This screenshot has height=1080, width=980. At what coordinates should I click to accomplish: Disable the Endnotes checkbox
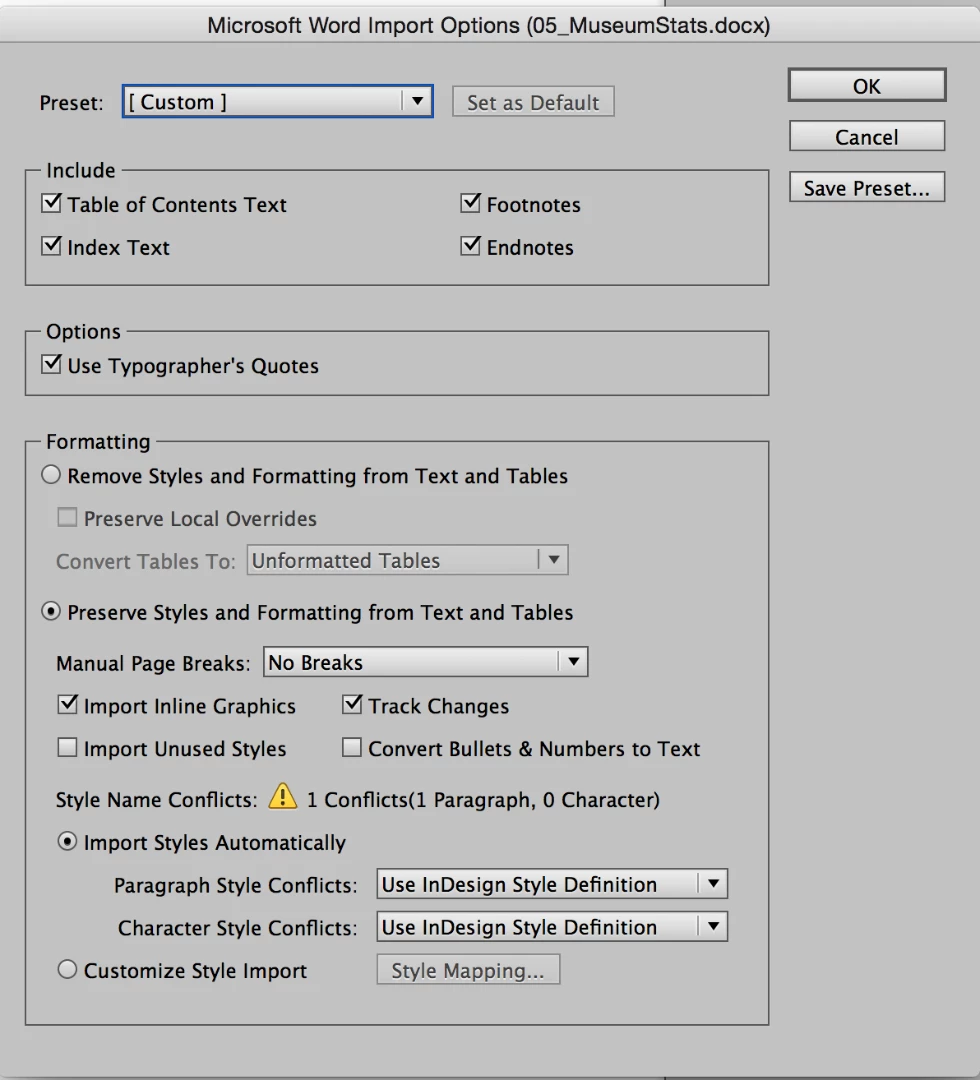[470, 247]
